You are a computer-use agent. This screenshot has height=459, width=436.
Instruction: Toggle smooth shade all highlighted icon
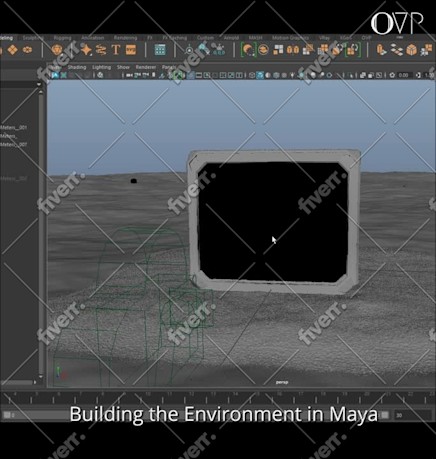[260, 75]
